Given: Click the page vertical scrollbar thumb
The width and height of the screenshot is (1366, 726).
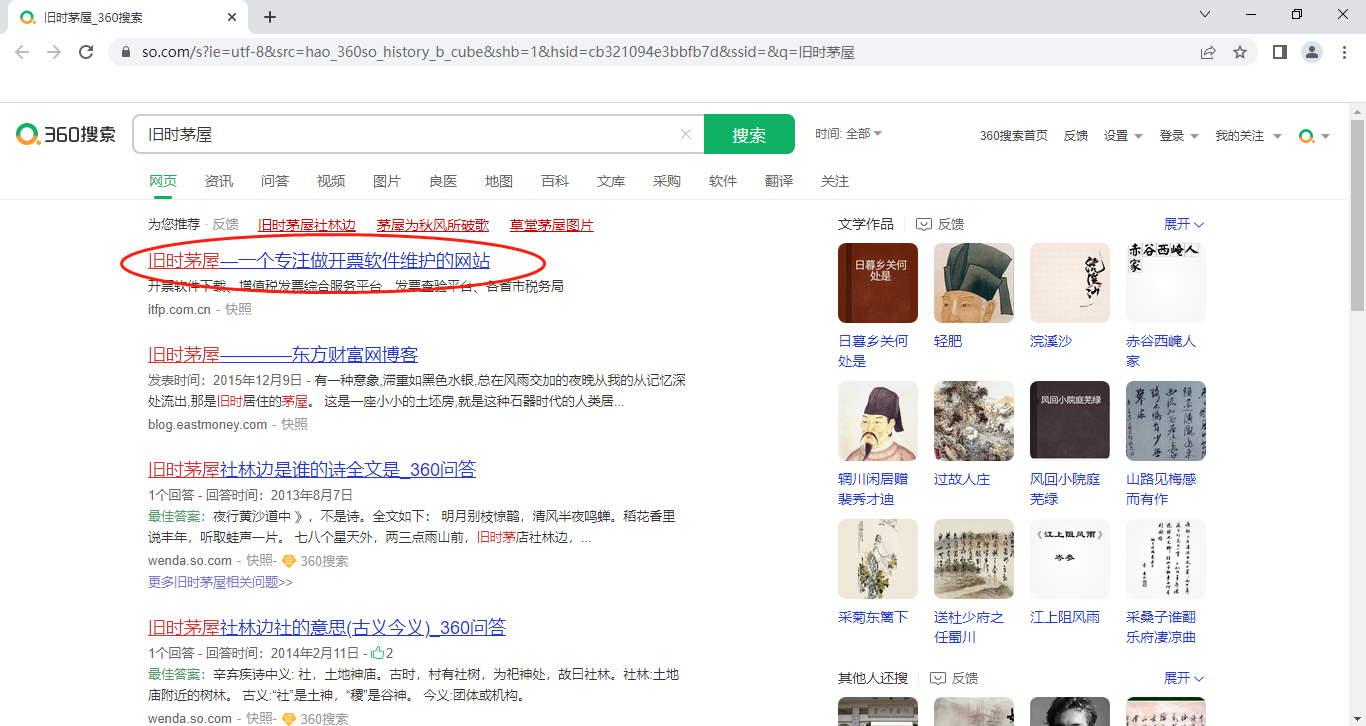Looking at the screenshot, I should point(1357,215).
